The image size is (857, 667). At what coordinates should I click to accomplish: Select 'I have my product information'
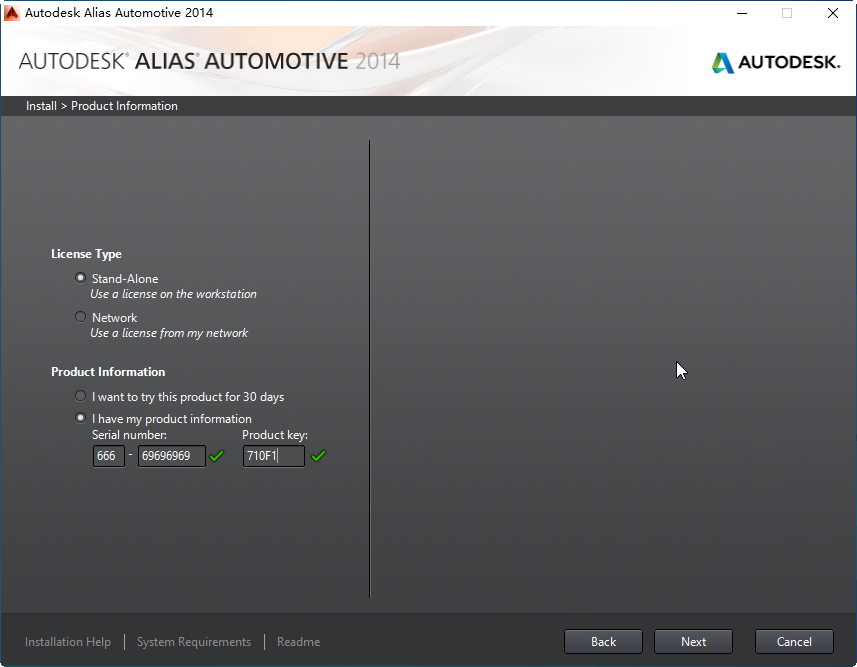tap(80, 418)
